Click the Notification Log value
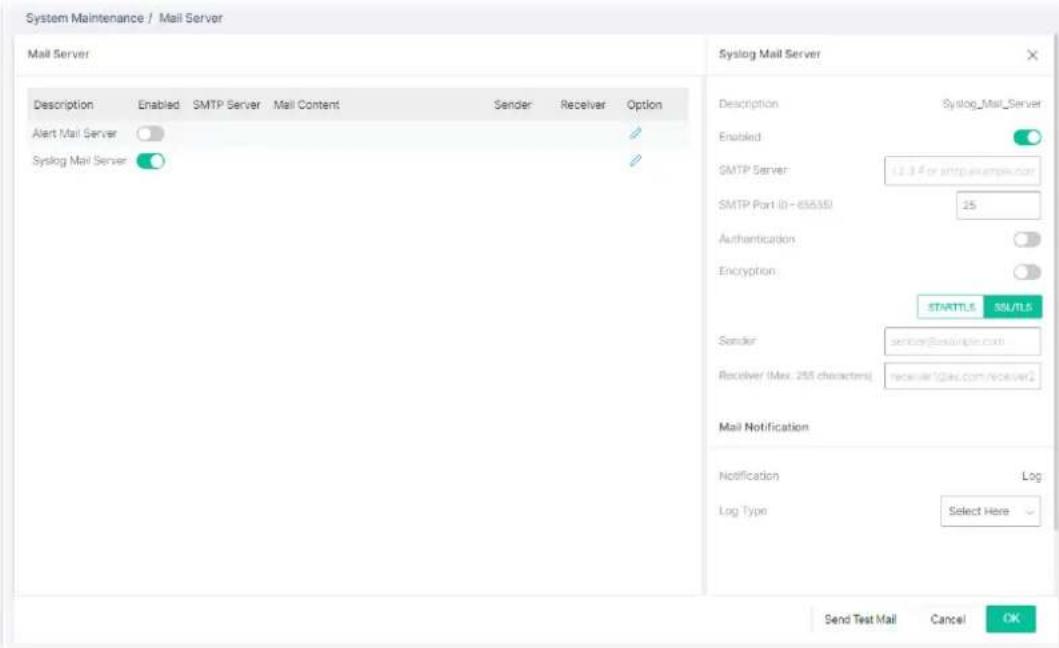The width and height of the screenshot is (1059, 648). coord(1031,476)
